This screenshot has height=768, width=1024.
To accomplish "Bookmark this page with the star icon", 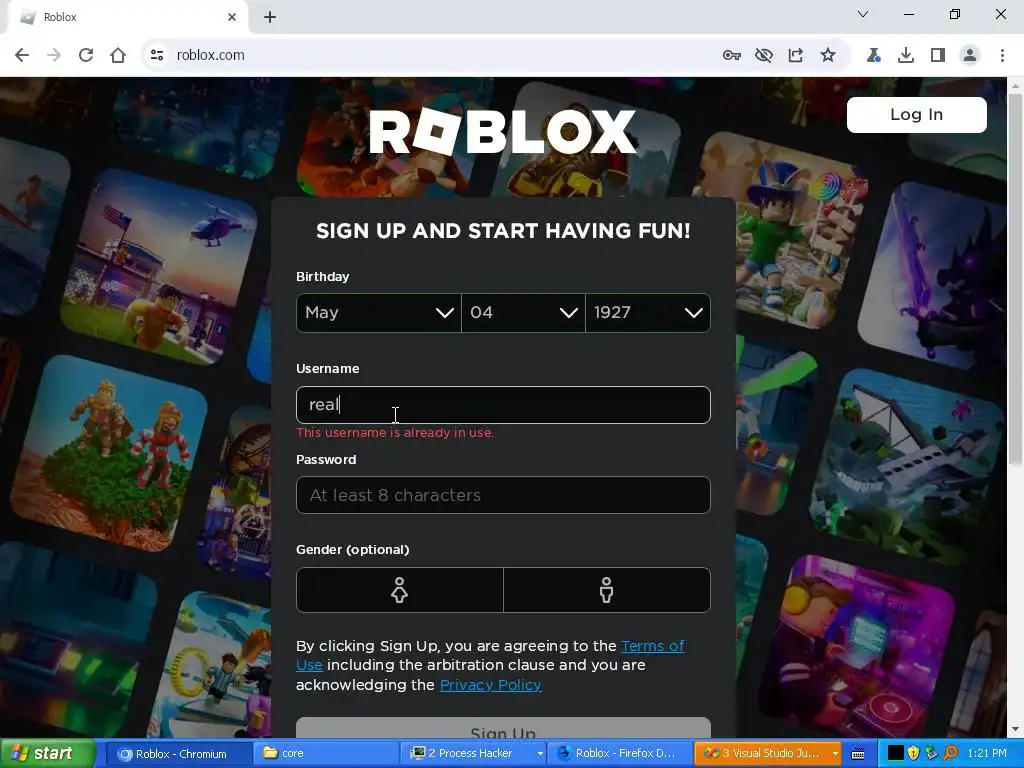I will click(x=828, y=56).
